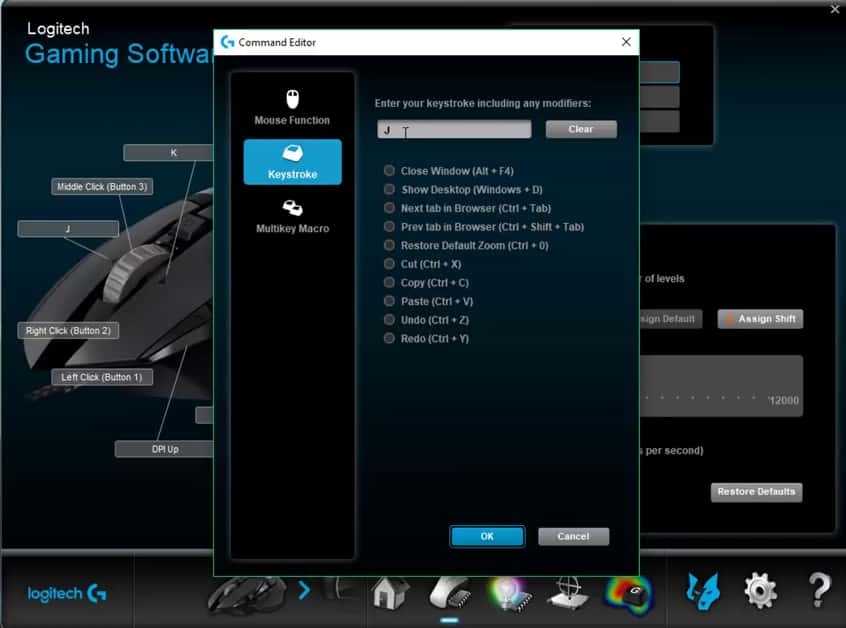
Task: Click the Right Click (Button 2) label
Action: (x=68, y=331)
